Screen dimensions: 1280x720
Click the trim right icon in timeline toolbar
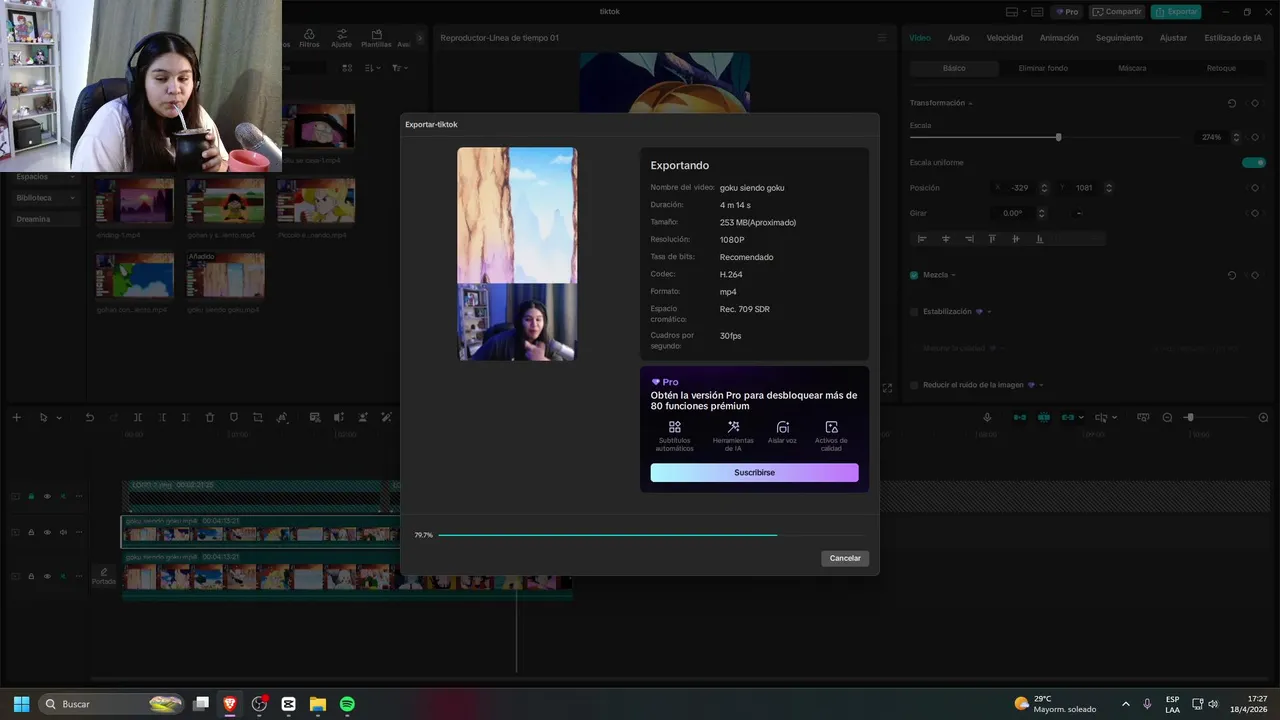[186, 417]
